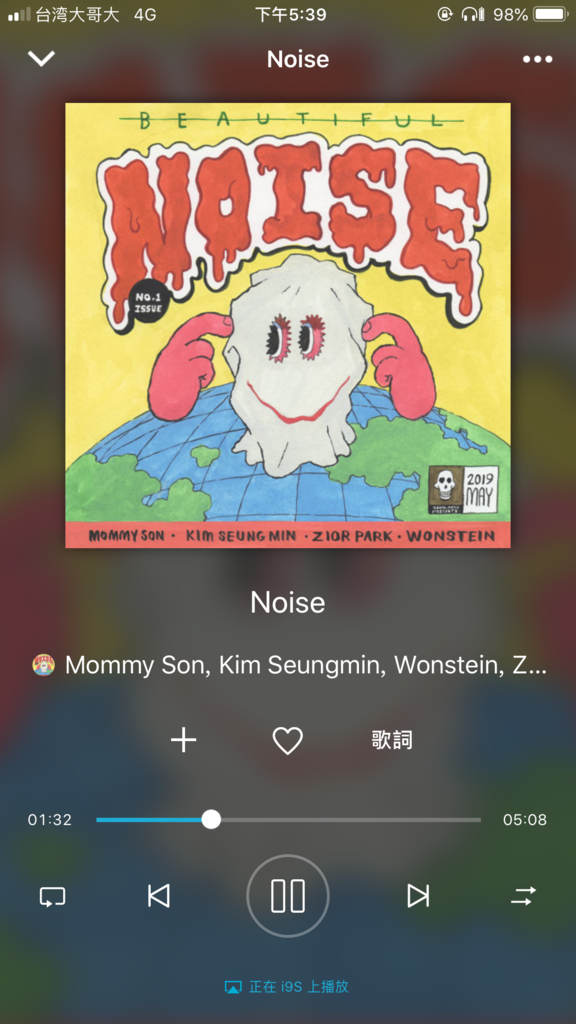Add the song to a playlist with the plus icon
Screen dimensions: 576x1024
pyautogui.click(x=184, y=740)
